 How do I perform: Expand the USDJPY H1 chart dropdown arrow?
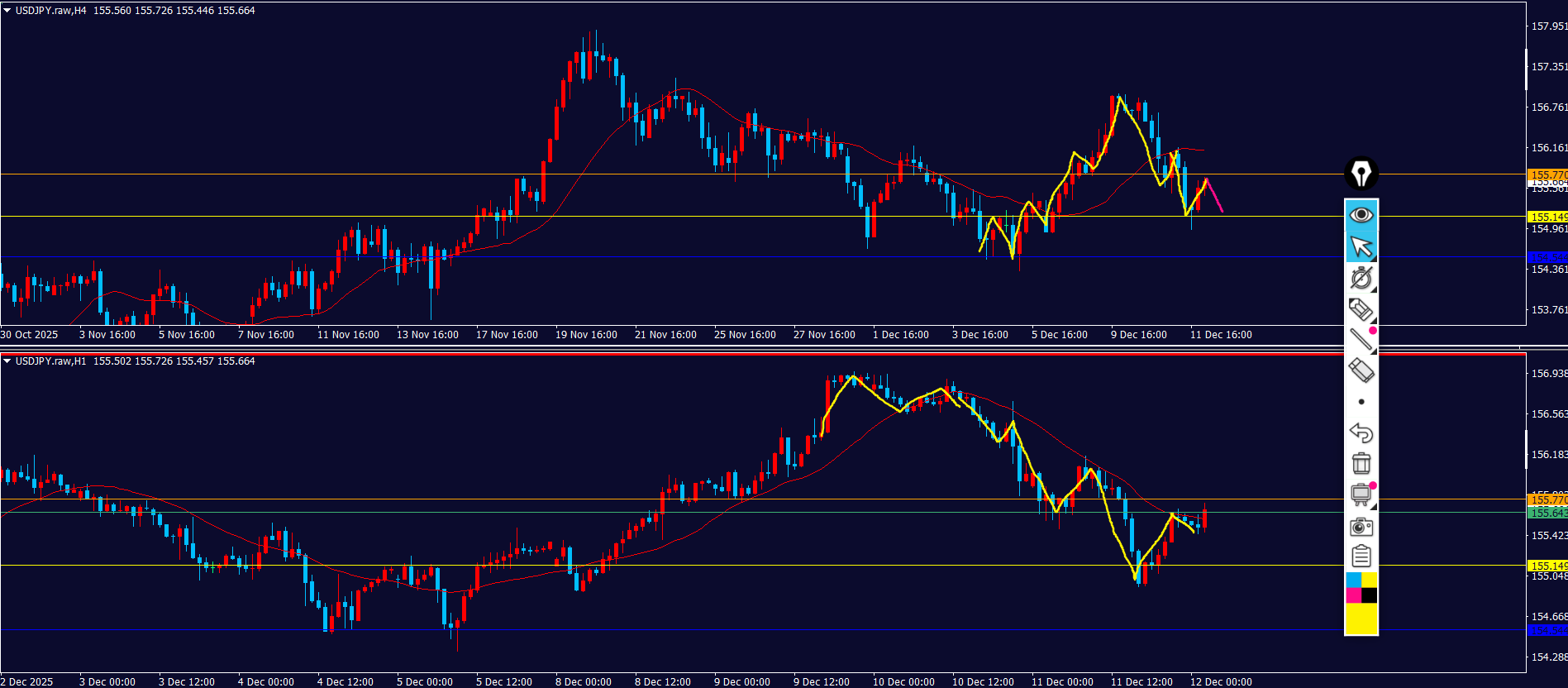tap(7, 361)
